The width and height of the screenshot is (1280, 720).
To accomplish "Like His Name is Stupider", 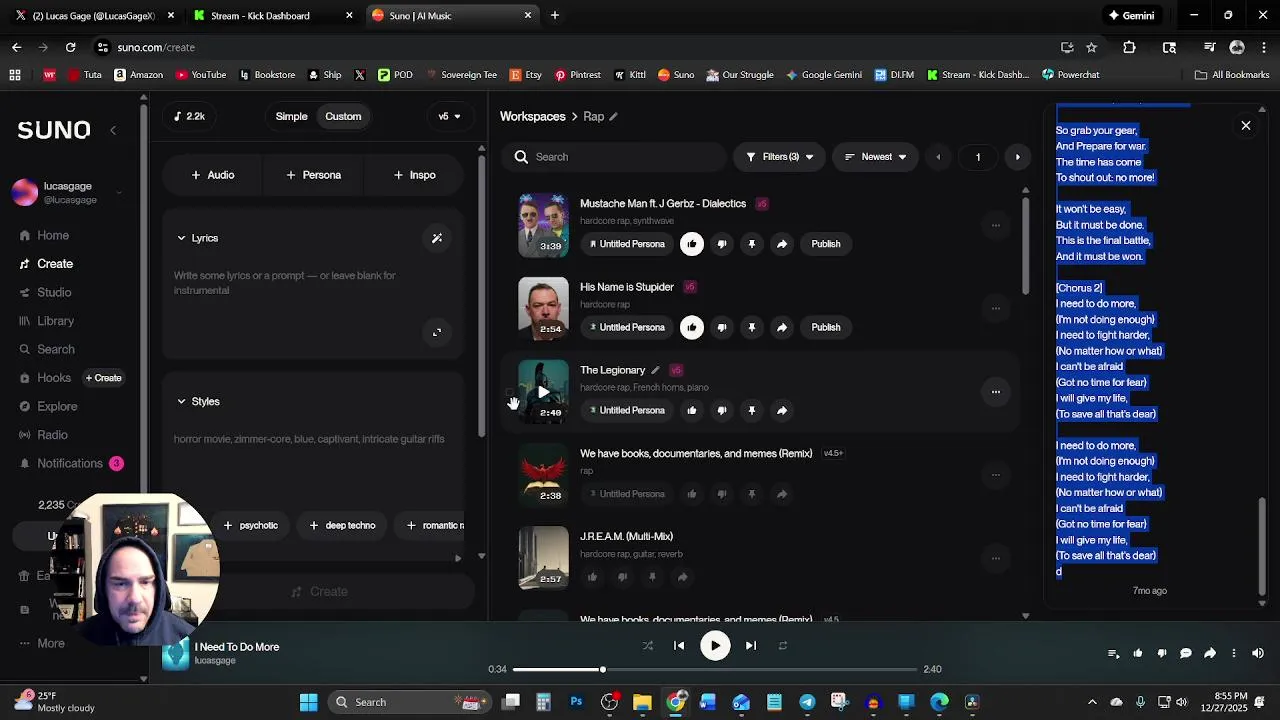I will [x=691, y=327].
